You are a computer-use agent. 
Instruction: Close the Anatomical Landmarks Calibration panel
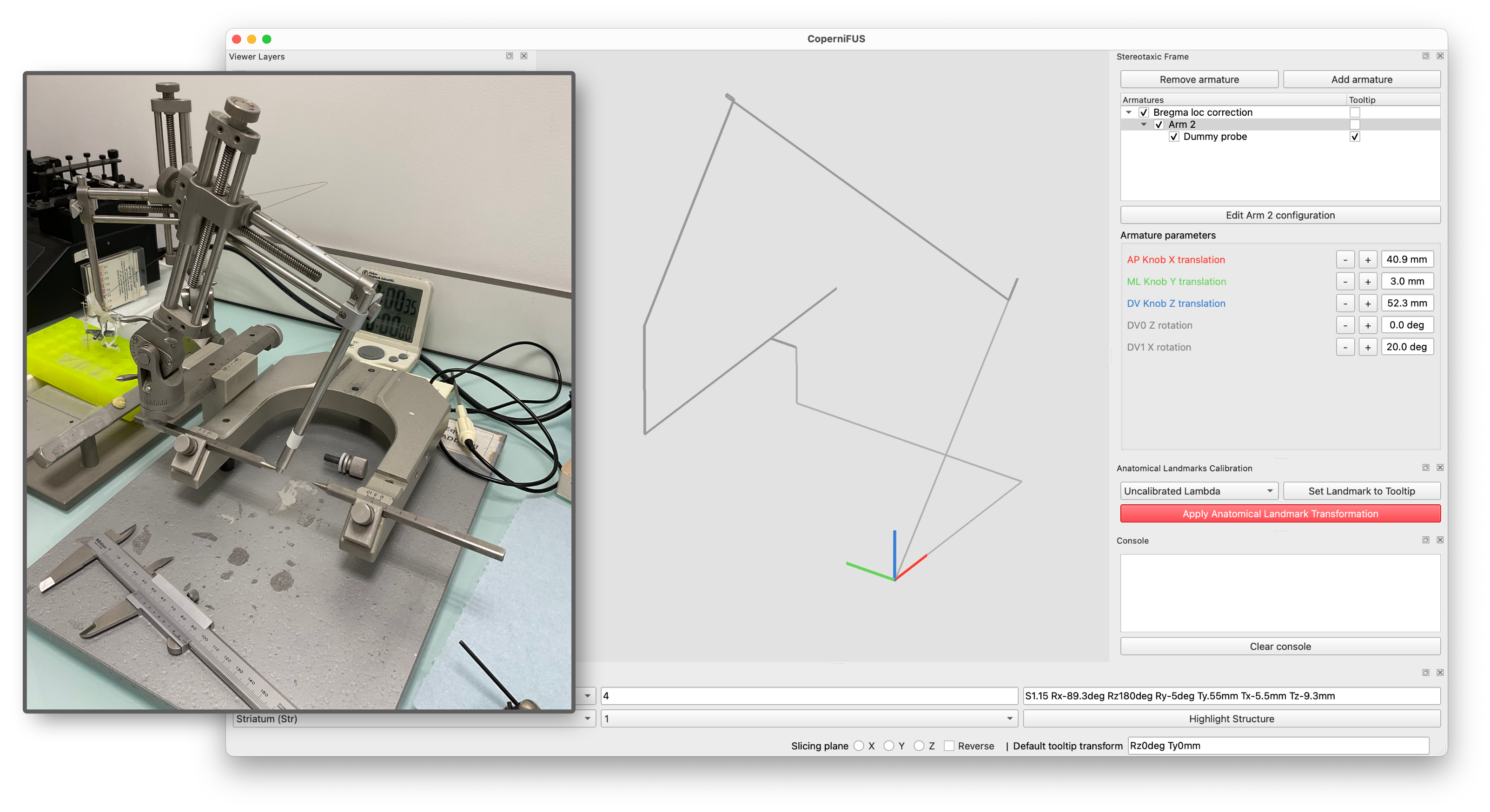click(1440, 467)
